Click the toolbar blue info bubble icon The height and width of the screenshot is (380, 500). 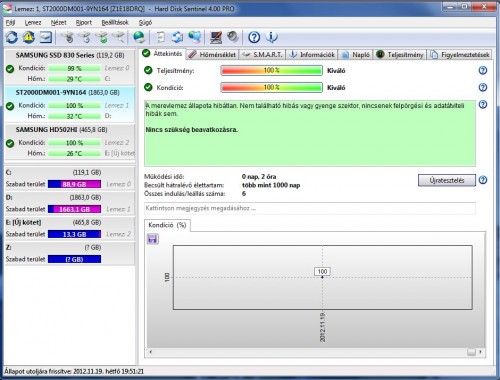(x=272, y=37)
